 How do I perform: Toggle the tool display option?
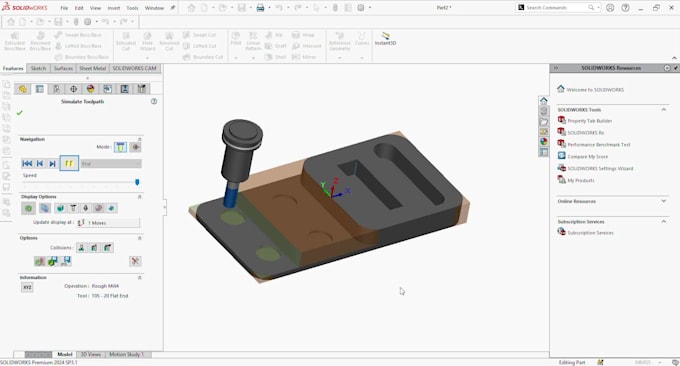[x=73, y=209]
